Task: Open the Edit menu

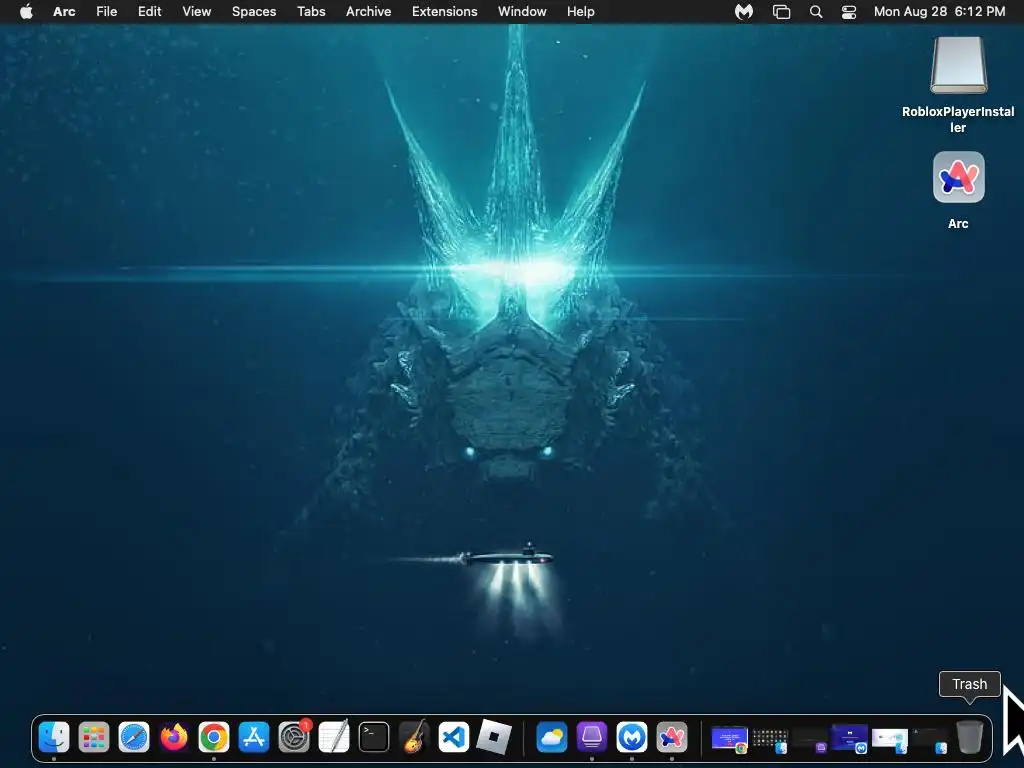Action: click(x=150, y=11)
